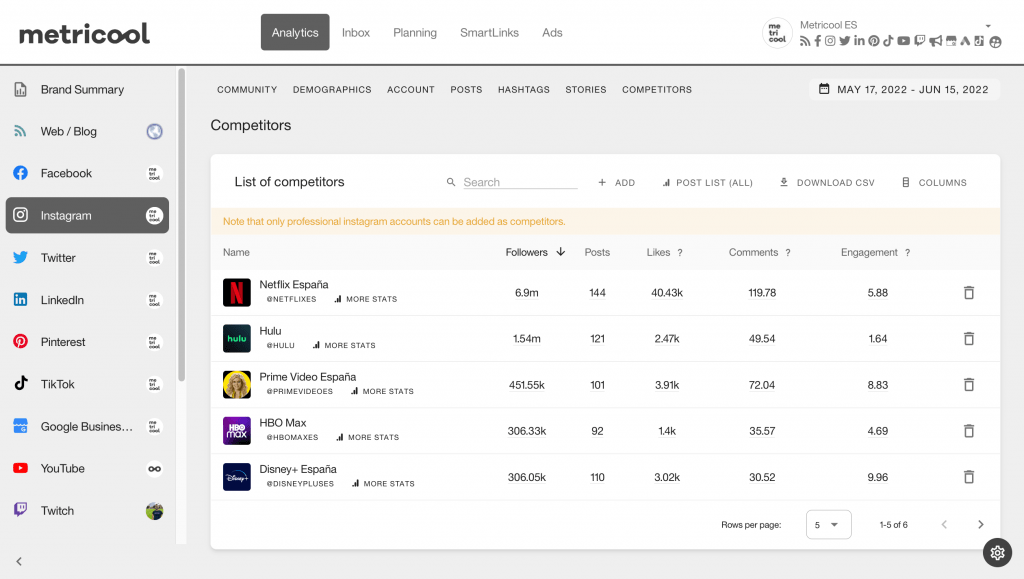Open TikTok analytics in the sidebar
This screenshot has height=579, width=1024.
88,384
